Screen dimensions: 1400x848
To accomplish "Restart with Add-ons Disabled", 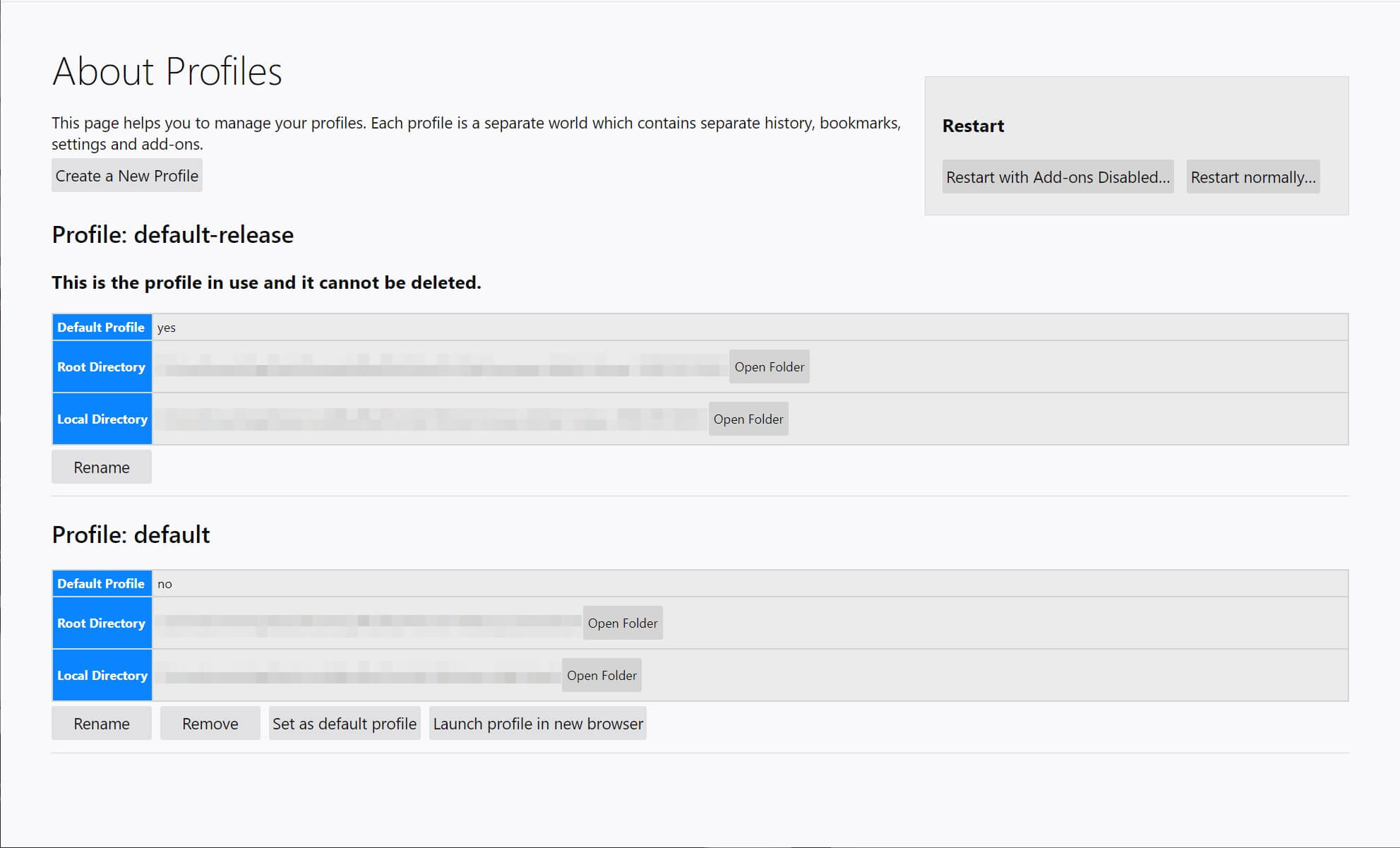I will click(1057, 177).
